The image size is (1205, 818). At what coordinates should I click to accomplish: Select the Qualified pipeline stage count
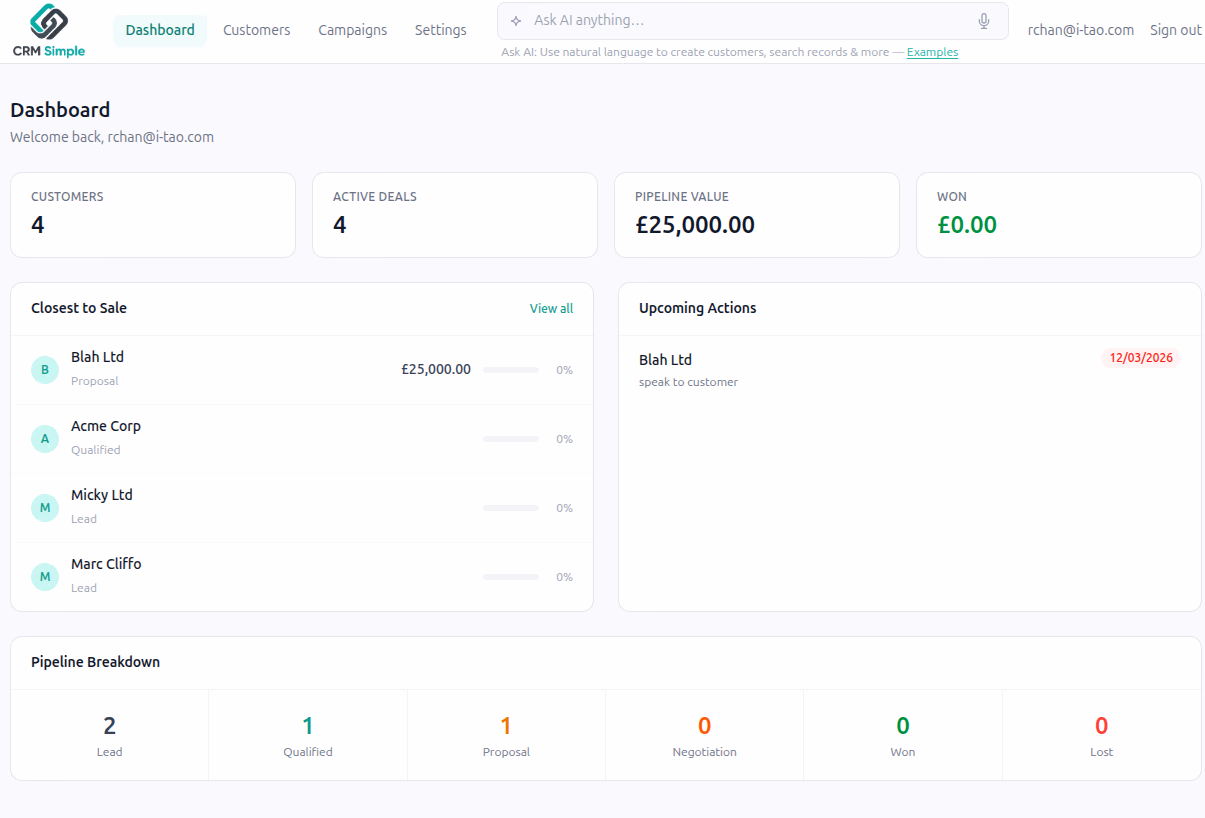click(308, 735)
